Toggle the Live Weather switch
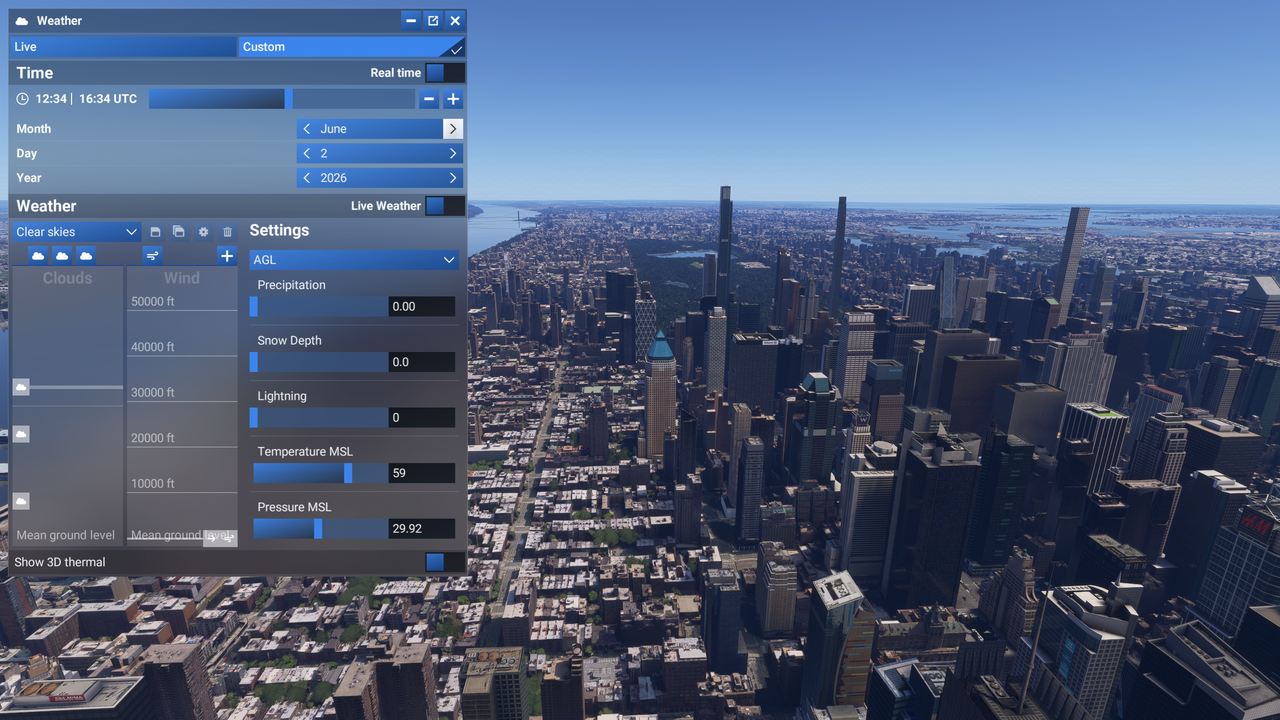The height and width of the screenshot is (720, 1280). point(444,206)
